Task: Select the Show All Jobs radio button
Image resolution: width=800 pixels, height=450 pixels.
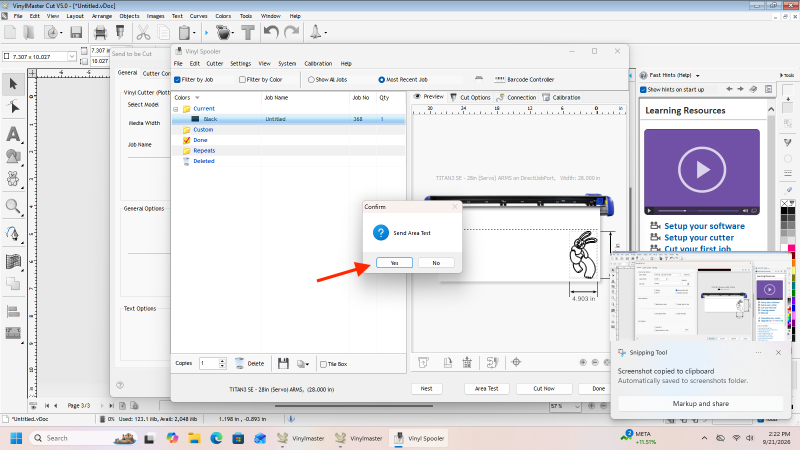Action: click(x=311, y=80)
